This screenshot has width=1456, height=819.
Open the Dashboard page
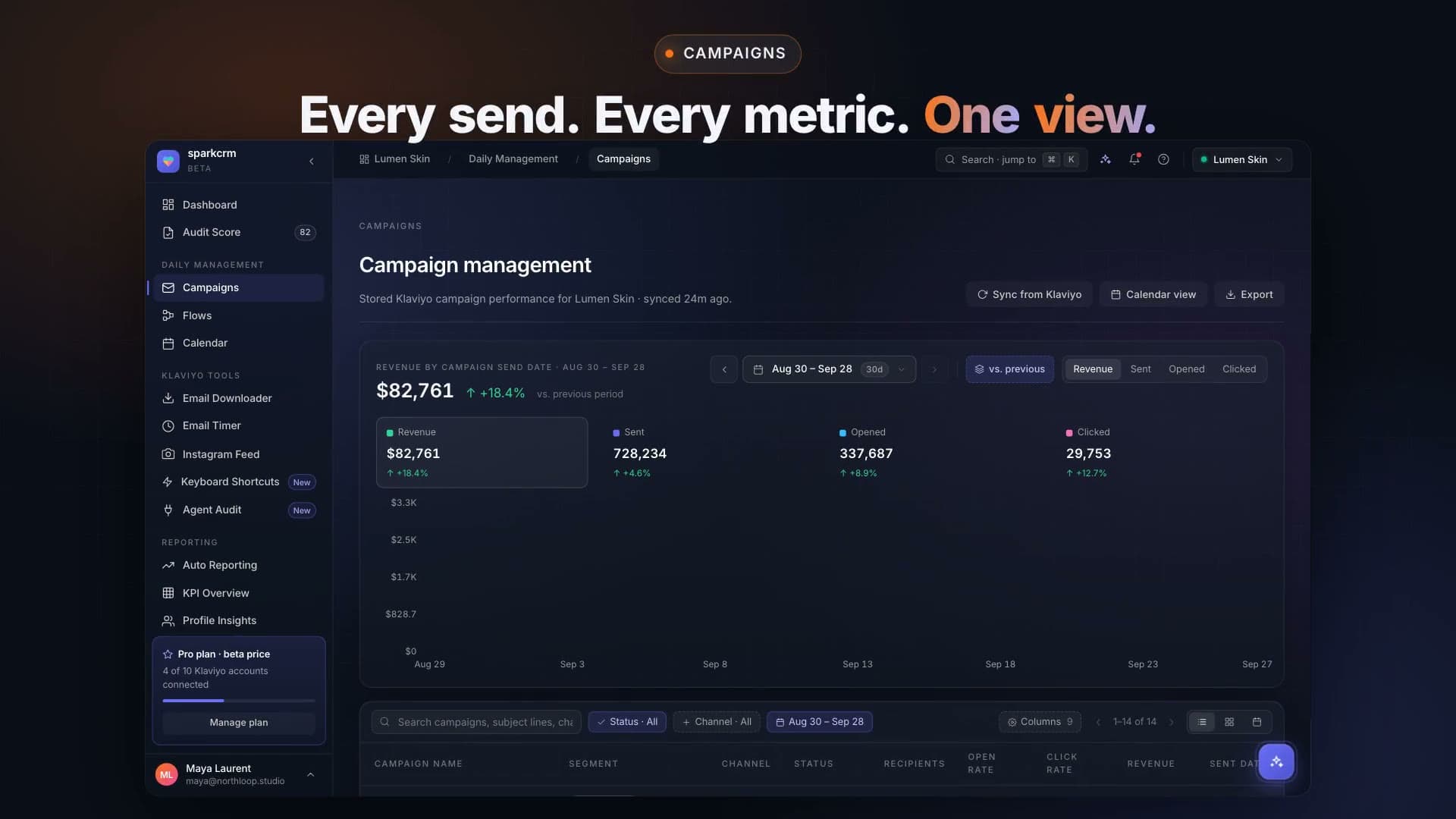click(239, 205)
